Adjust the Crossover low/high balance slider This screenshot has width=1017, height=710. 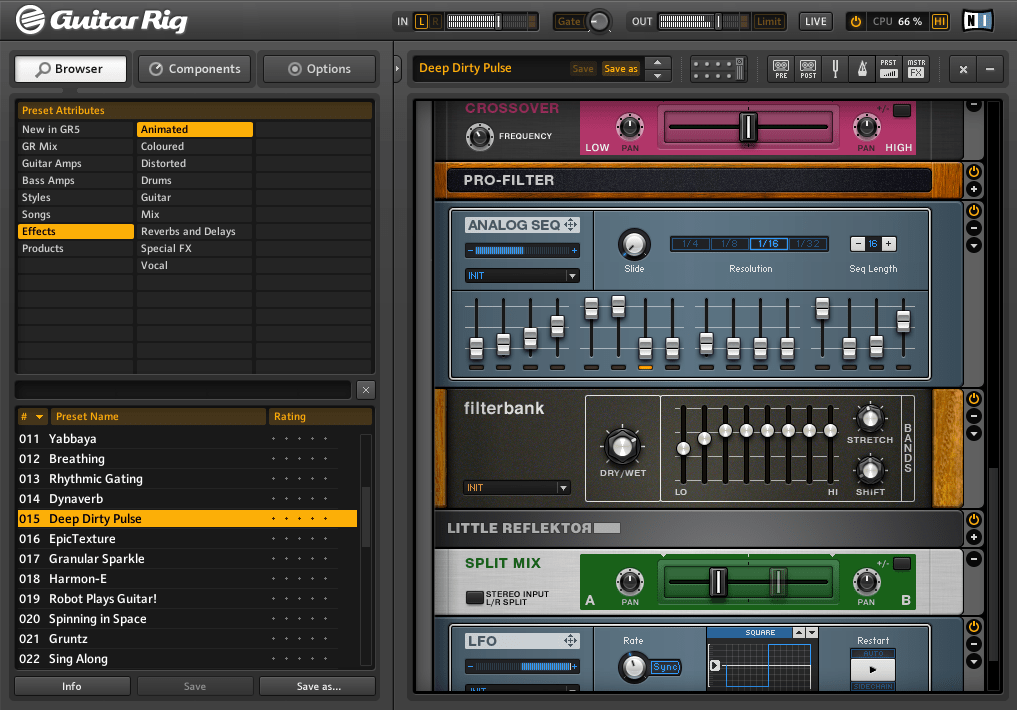748,126
